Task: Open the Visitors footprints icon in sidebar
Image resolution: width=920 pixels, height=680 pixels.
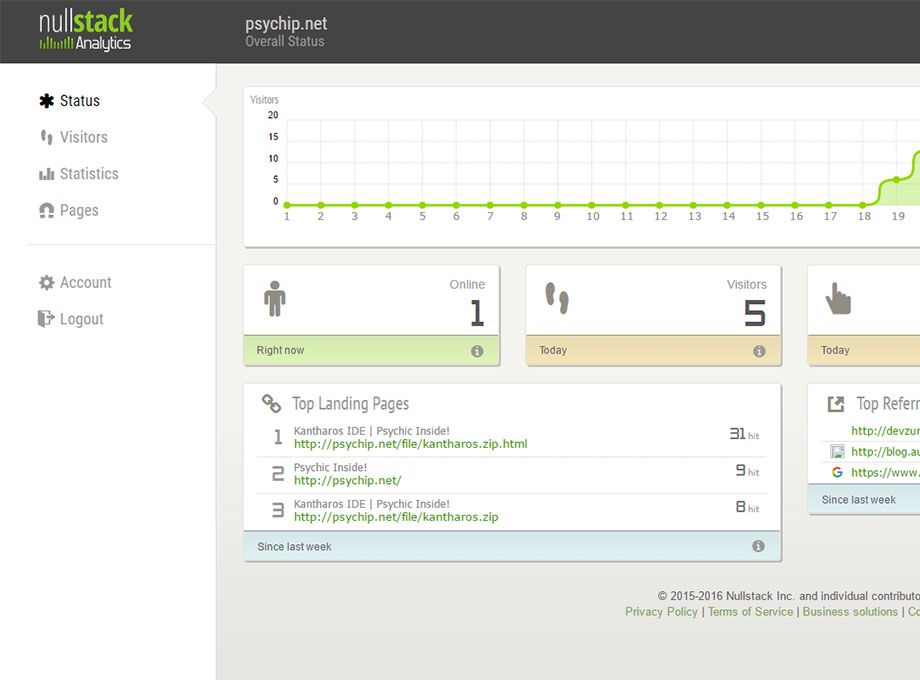Action: pyautogui.click(x=44, y=137)
